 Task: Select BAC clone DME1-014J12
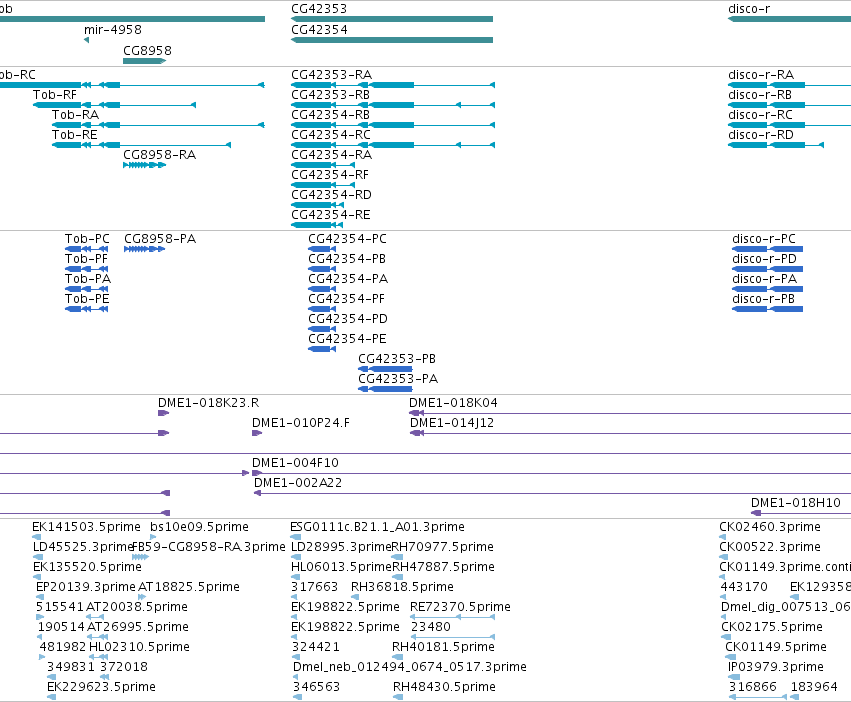coord(630,433)
